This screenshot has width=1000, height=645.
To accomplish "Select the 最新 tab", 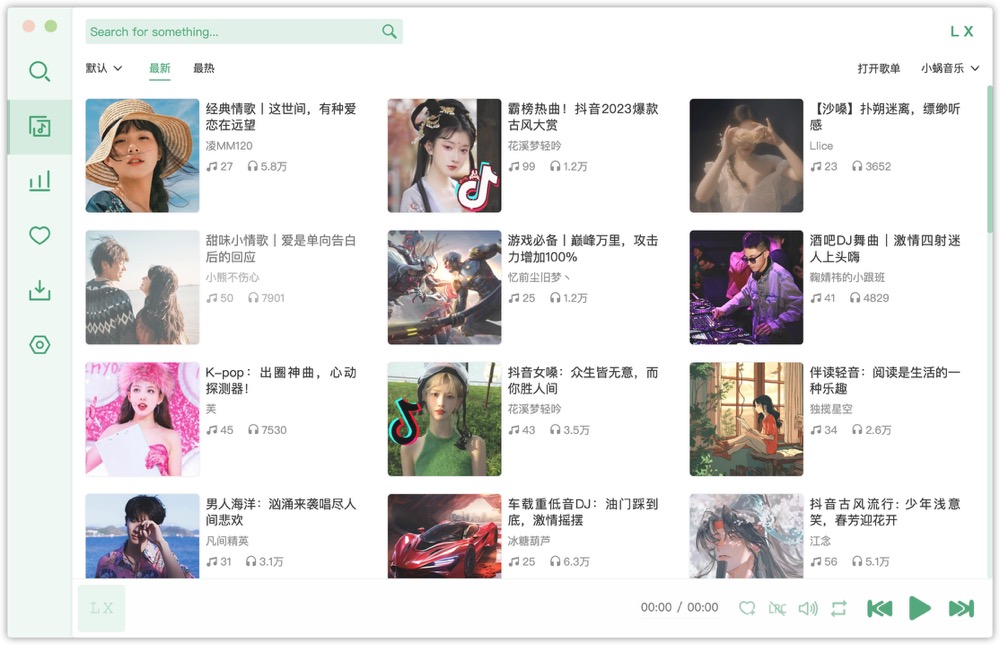I will (160, 68).
